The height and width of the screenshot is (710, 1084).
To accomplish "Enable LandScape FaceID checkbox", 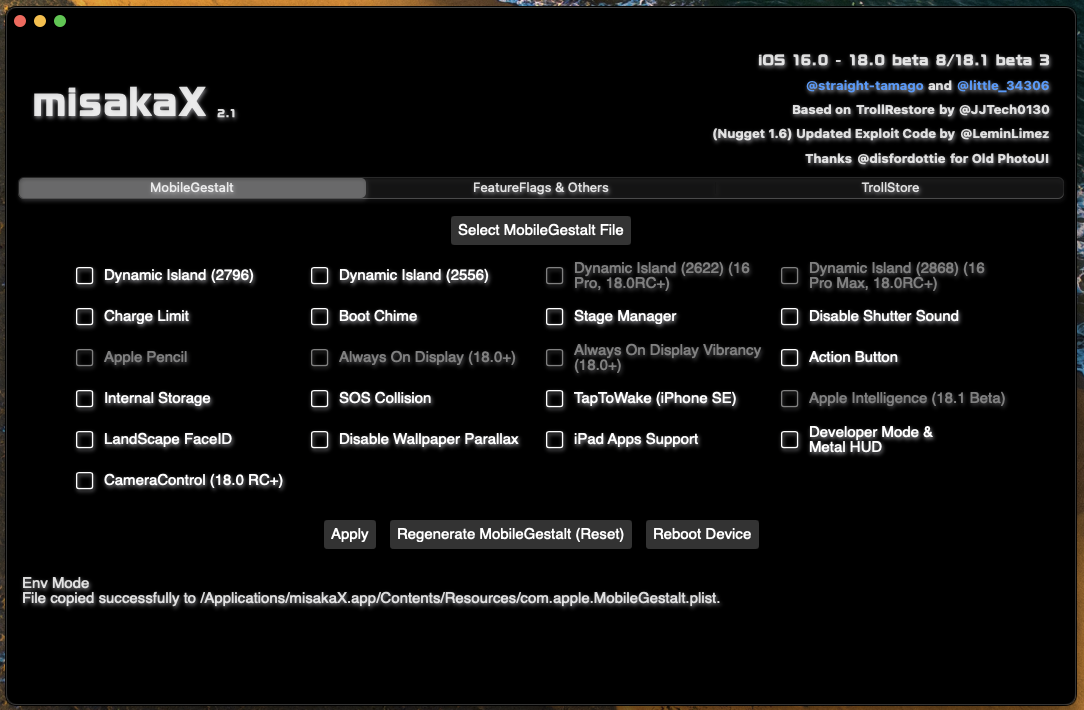I will coord(84,440).
